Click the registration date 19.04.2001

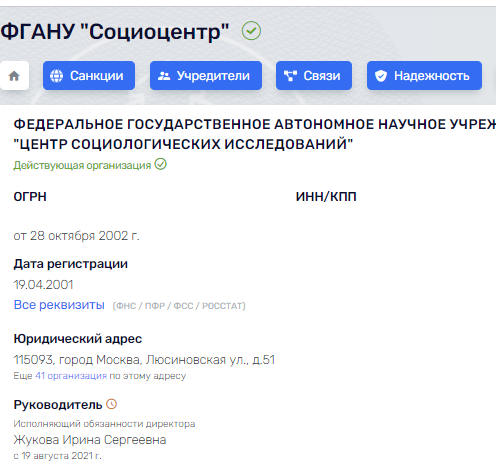[43, 285]
